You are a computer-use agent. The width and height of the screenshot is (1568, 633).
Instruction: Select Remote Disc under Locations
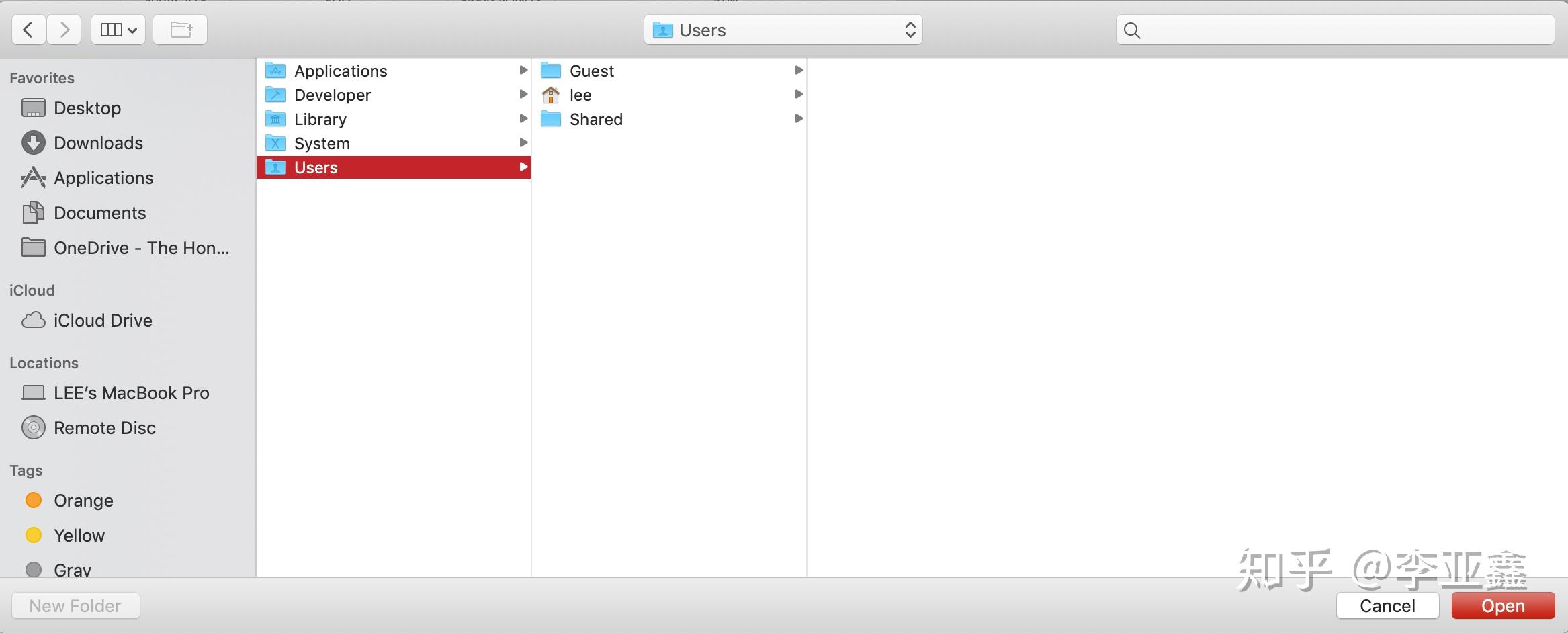pos(105,427)
